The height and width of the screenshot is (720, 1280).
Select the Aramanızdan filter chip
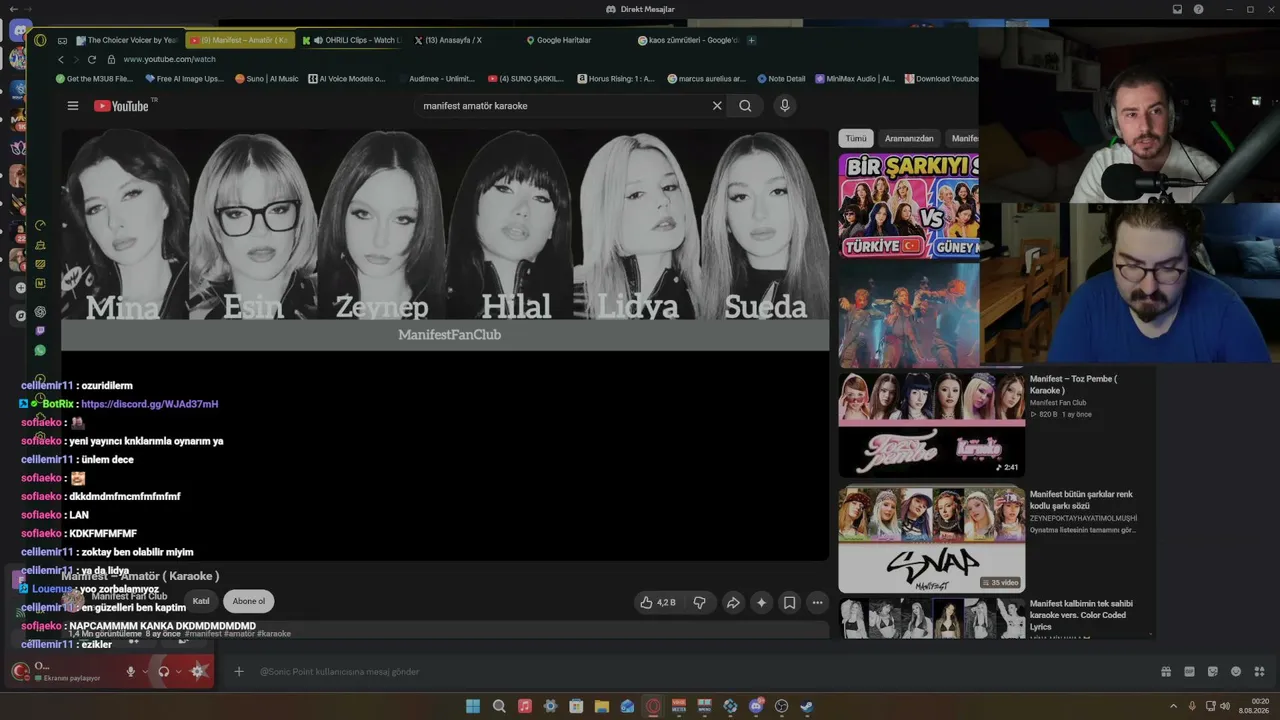click(909, 138)
